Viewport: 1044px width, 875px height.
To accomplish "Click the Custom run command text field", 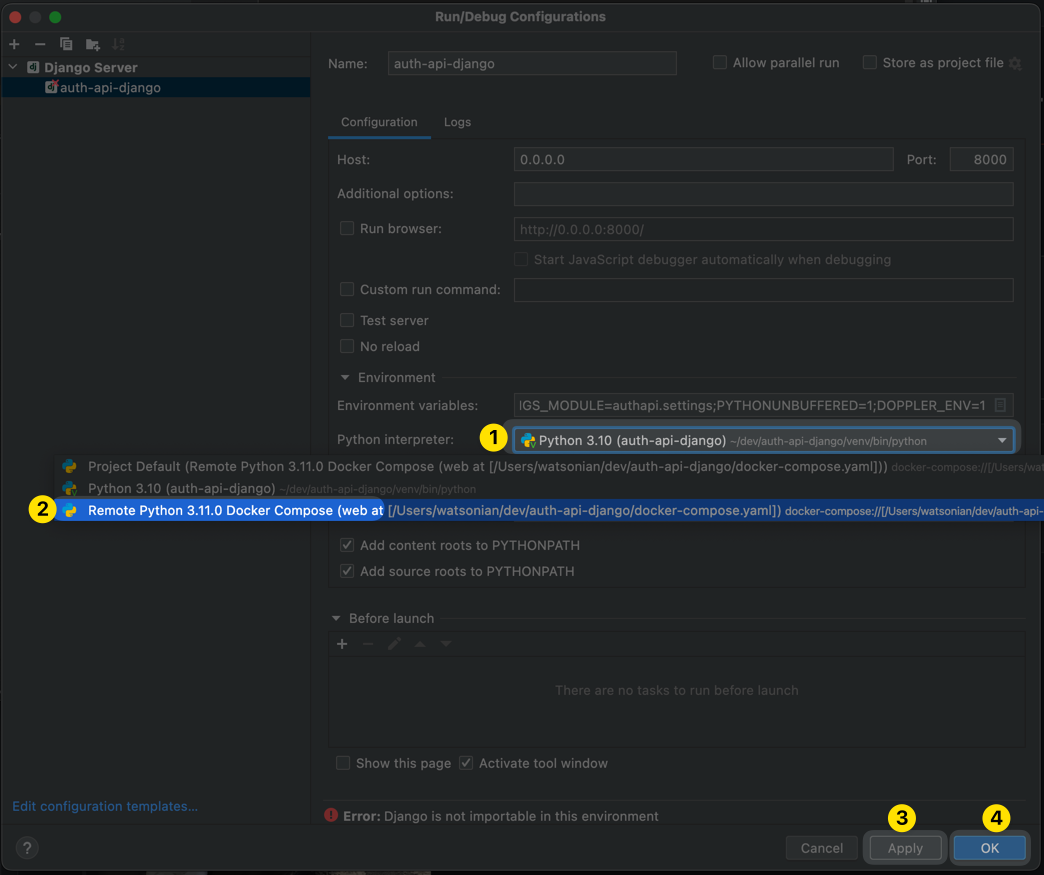I will pos(764,290).
